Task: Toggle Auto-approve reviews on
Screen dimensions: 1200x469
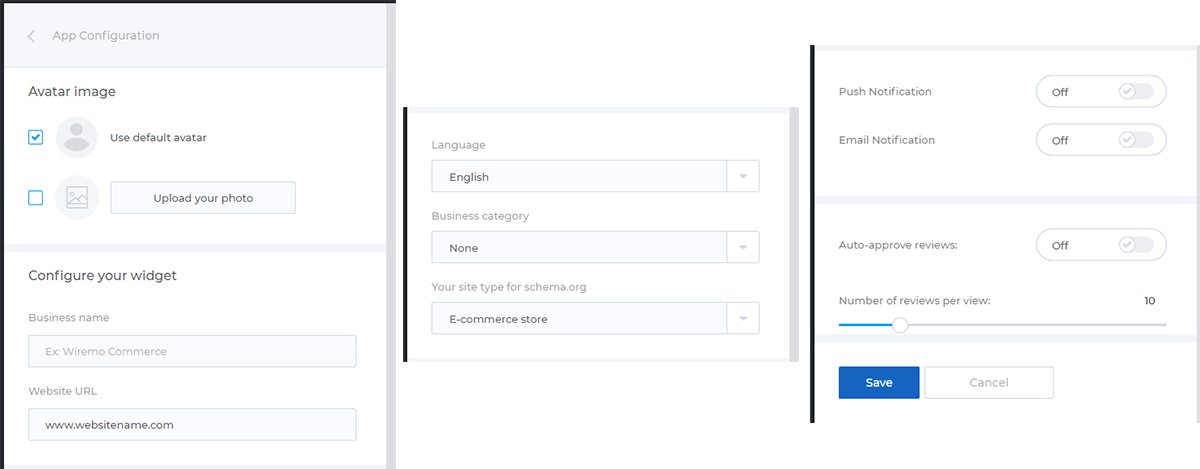Action: [1101, 245]
